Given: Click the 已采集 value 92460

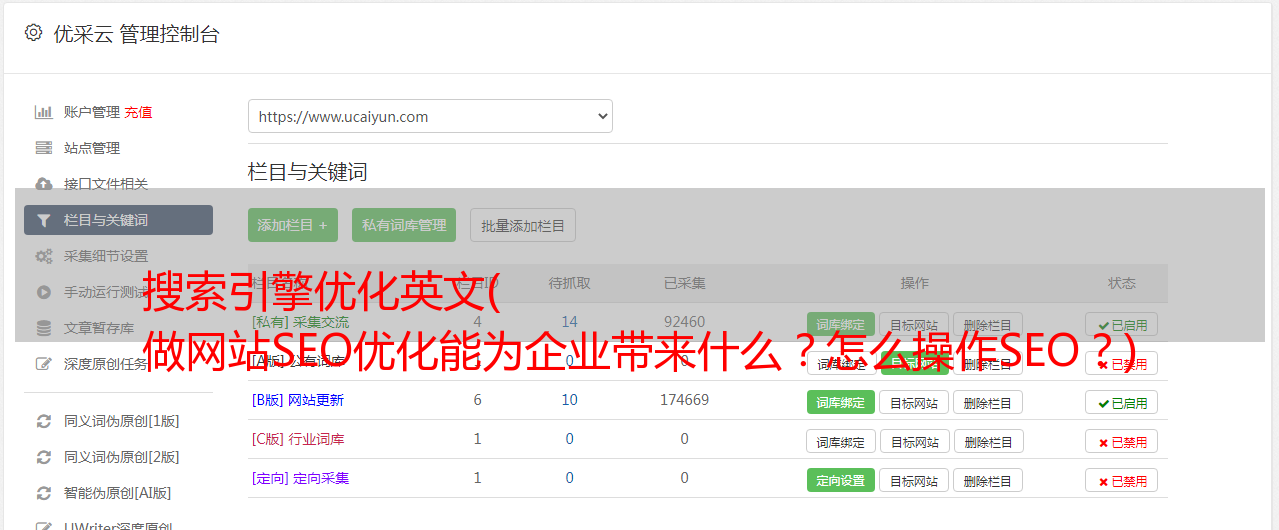Looking at the screenshot, I should click(684, 322).
